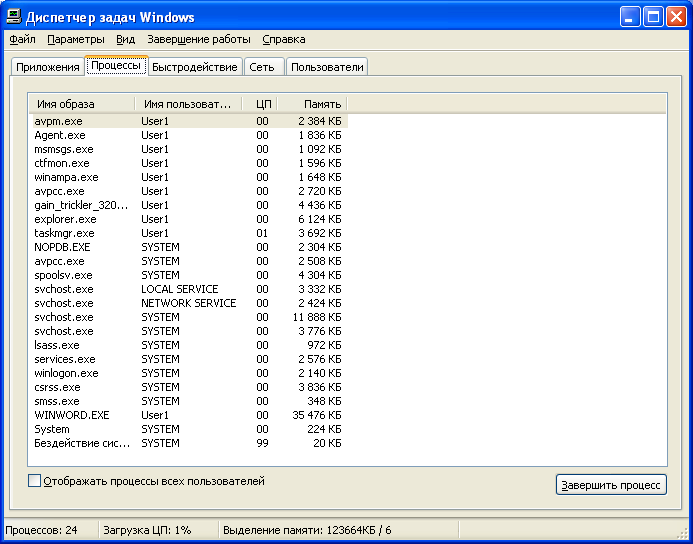
Task: Select the Бездействие системы process
Action: point(190,443)
